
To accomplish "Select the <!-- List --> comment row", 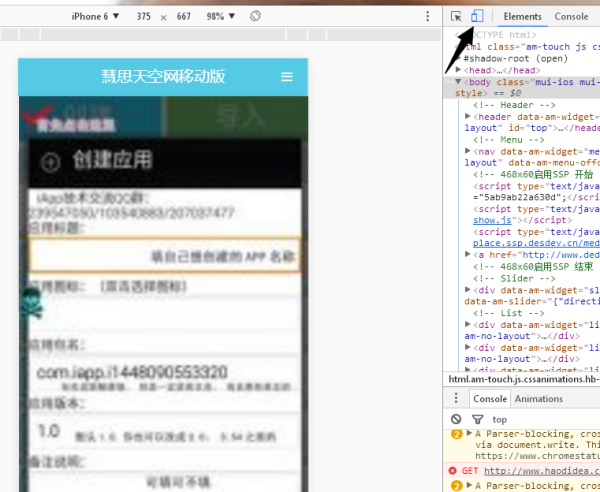I will pyautogui.click(x=509, y=313).
